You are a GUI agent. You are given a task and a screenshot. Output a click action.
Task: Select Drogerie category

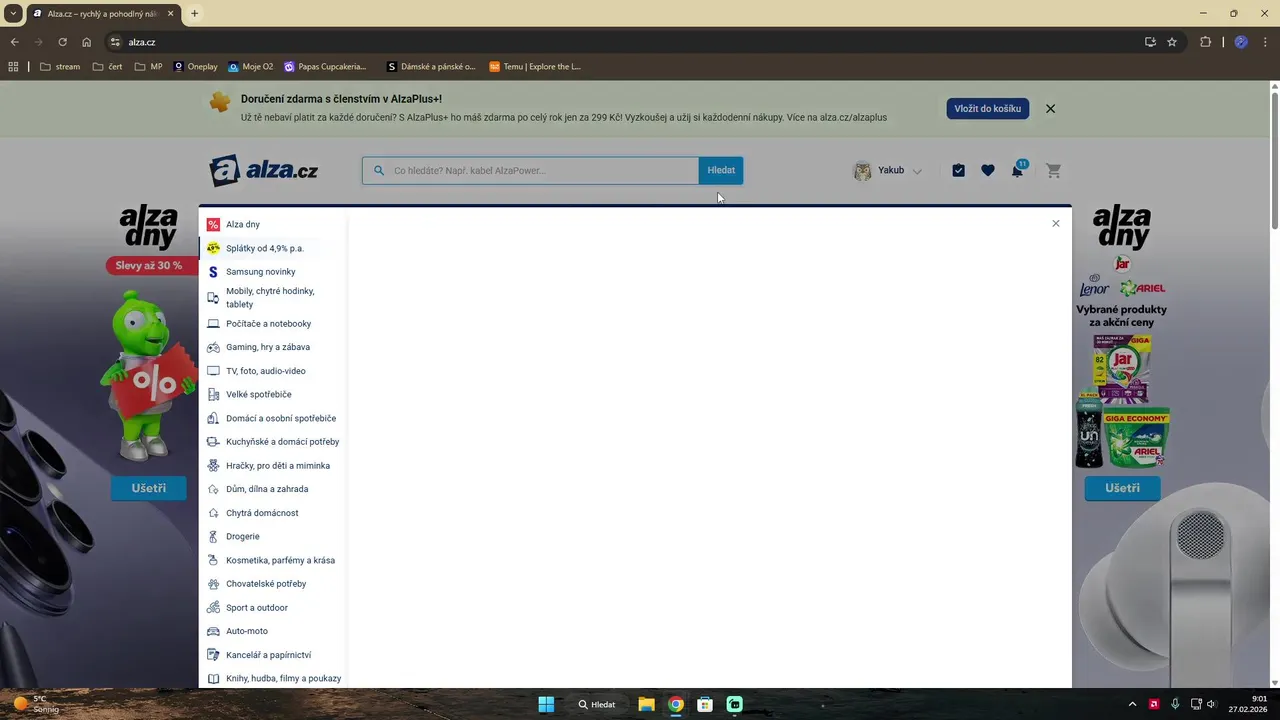click(x=243, y=537)
